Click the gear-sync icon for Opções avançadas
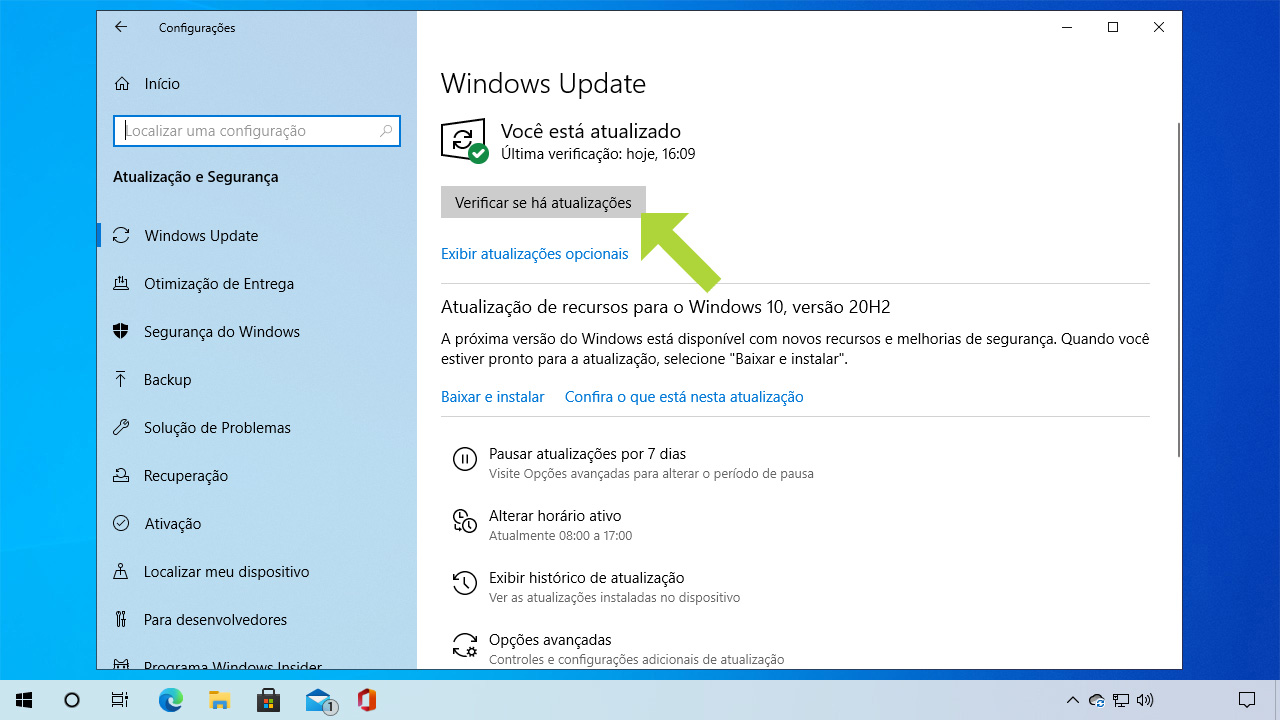Image resolution: width=1280 pixels, height=720 pixels. point(465,645)
